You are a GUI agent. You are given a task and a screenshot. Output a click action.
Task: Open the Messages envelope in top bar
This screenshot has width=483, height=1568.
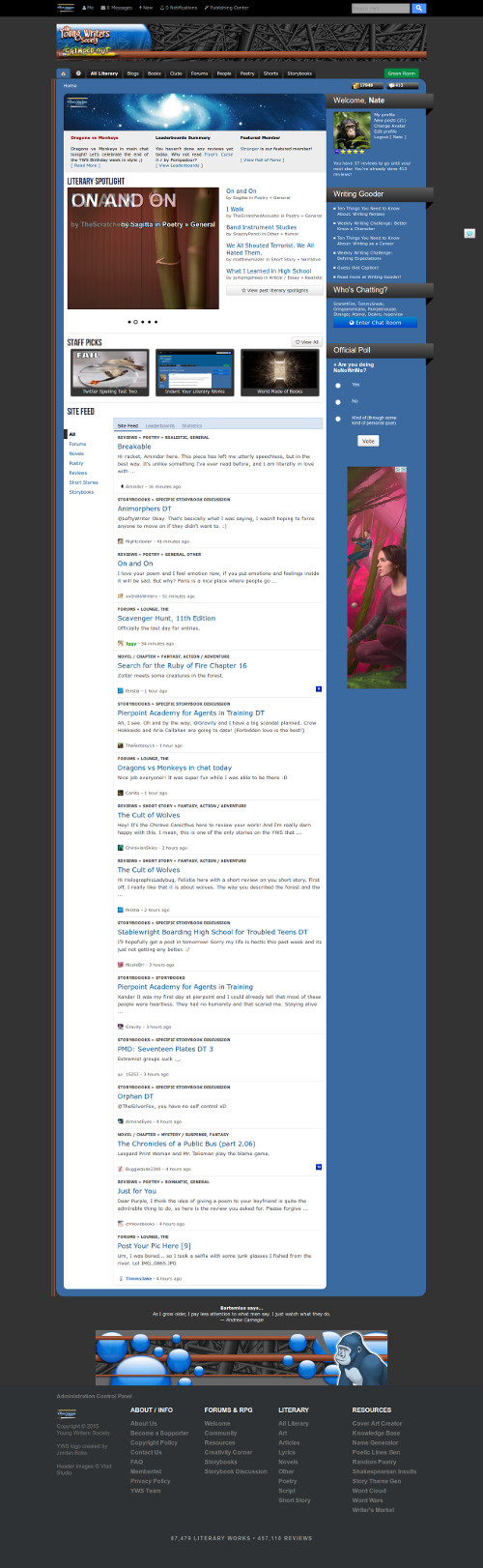pos(116,7)
